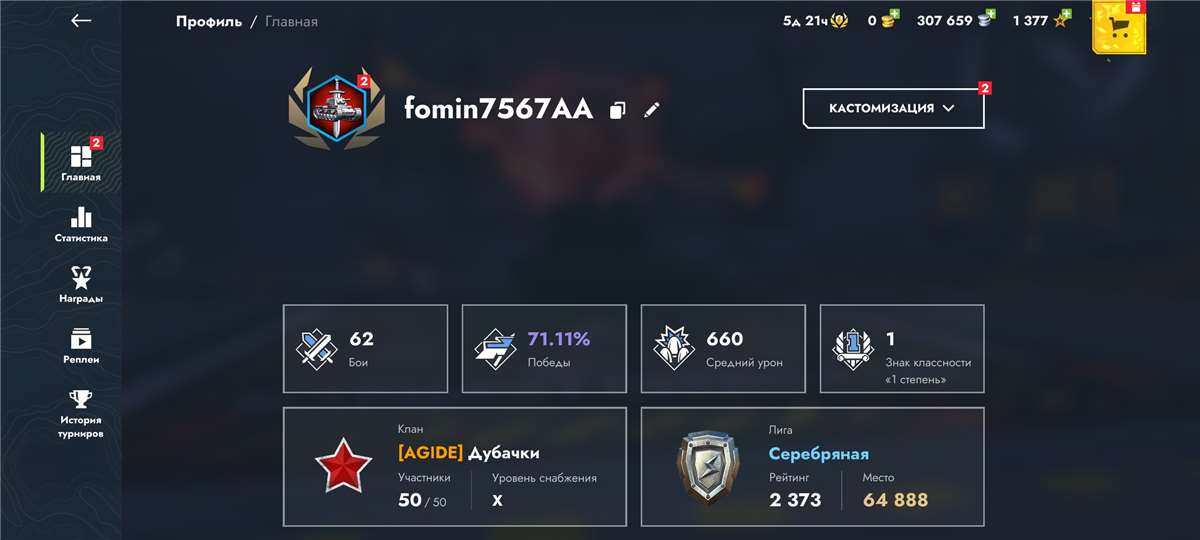Go back with the arrow icon

(x=81, y=21)
